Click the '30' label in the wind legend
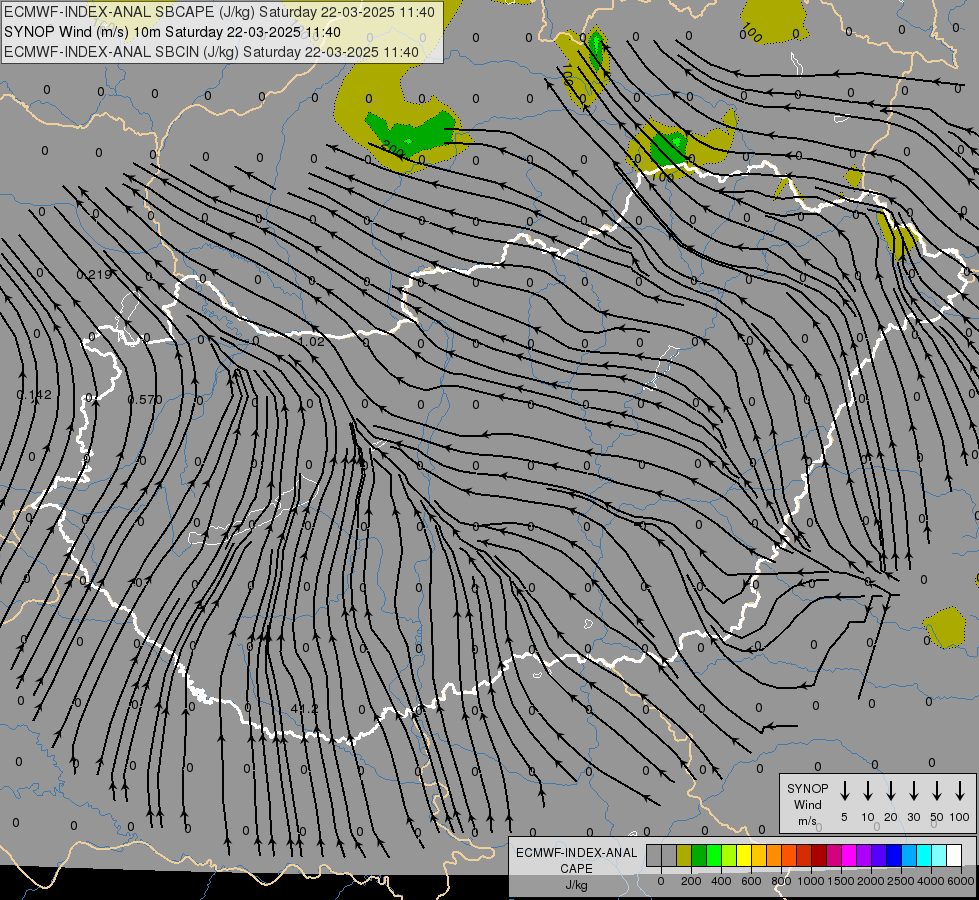 pyautogui.click(x=913, y=817)
